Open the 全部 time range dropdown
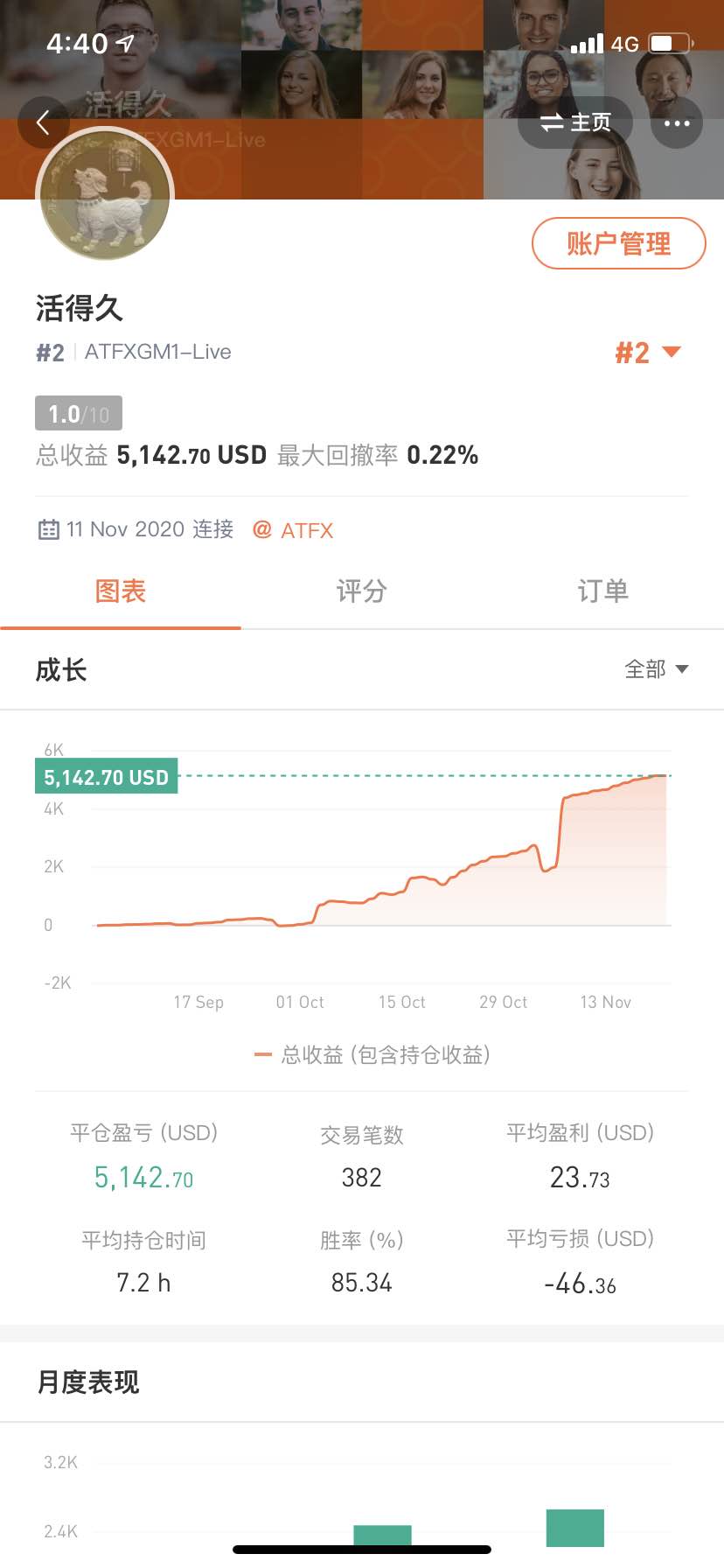 click(x=657, y=669)
